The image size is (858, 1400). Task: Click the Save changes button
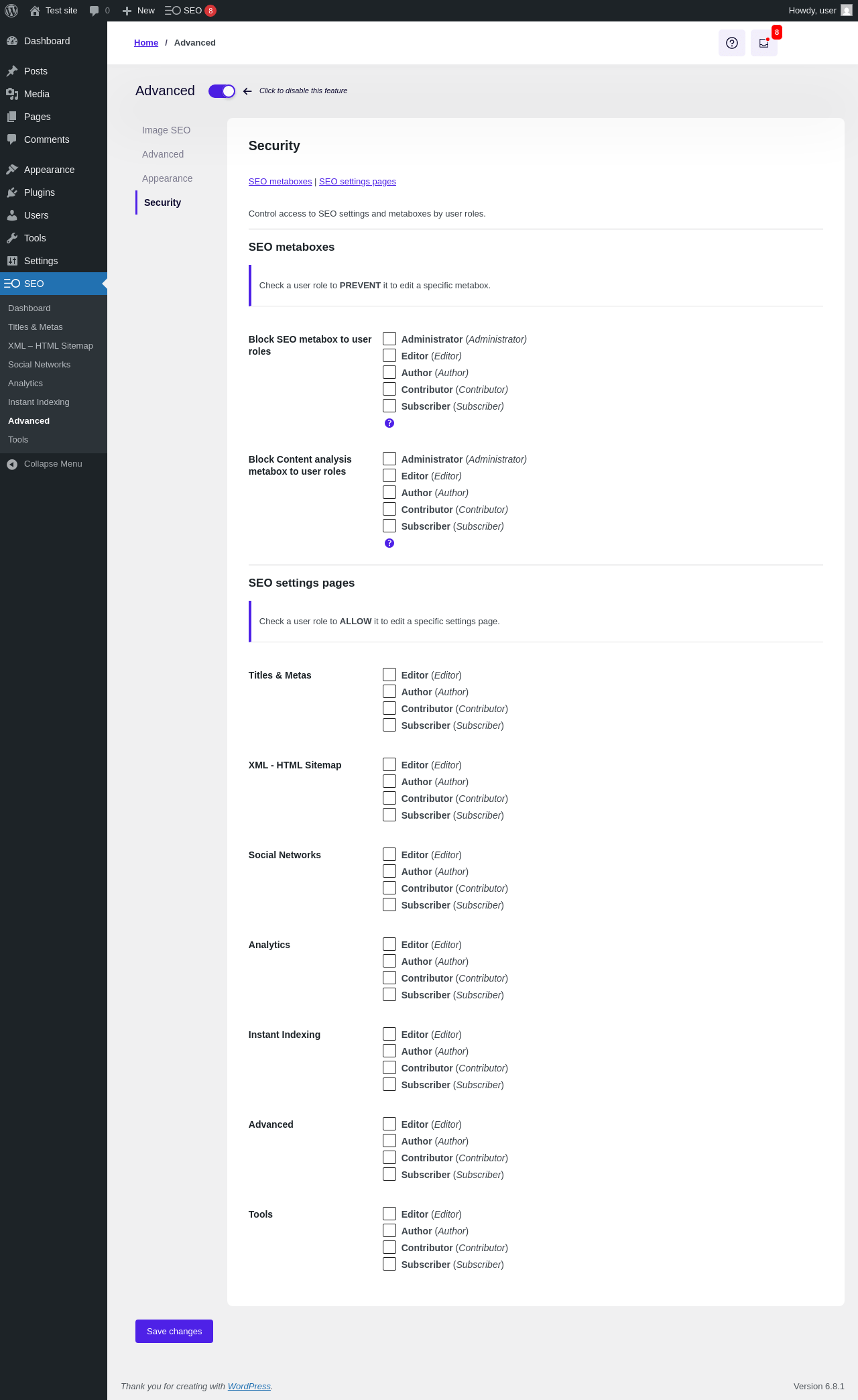click(x=174, y=1331)
